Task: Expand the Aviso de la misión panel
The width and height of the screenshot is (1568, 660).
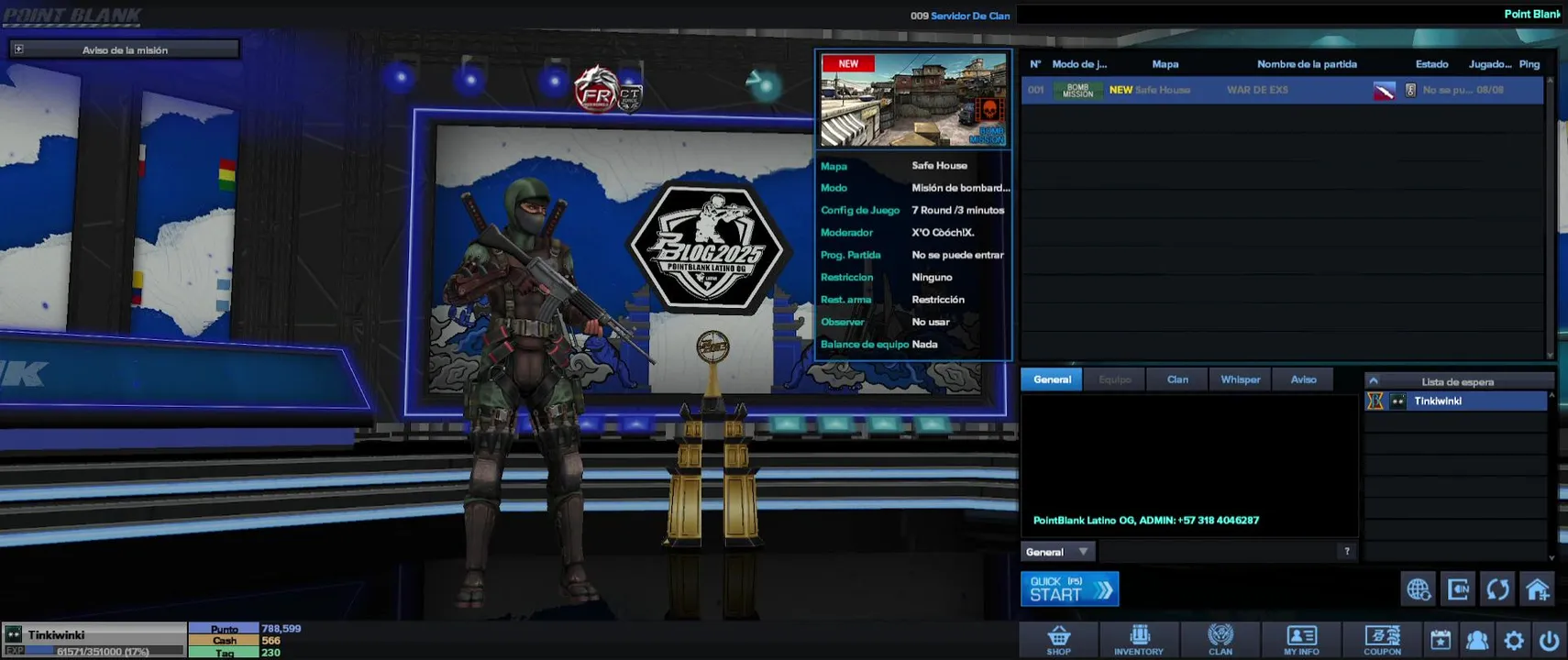Action: (x=18, y=49)
